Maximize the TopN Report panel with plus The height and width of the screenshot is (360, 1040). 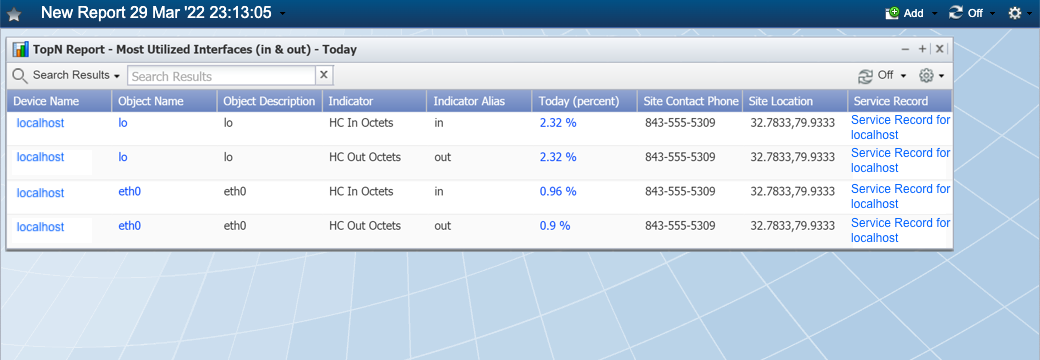(x=922, y=49)
